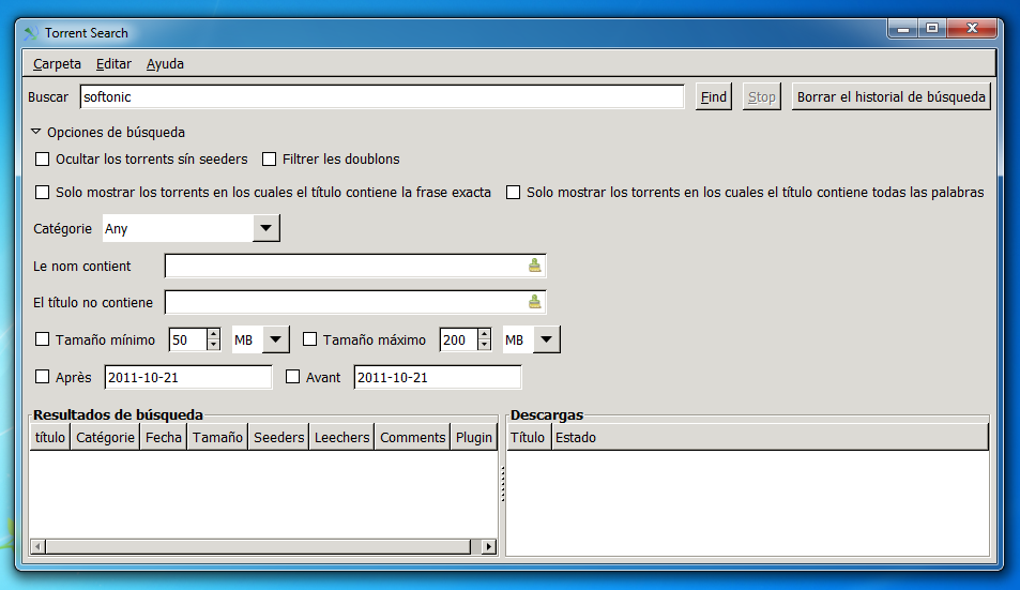
Task: Open the Carpeta menu
Action: (x=57, y=64)
